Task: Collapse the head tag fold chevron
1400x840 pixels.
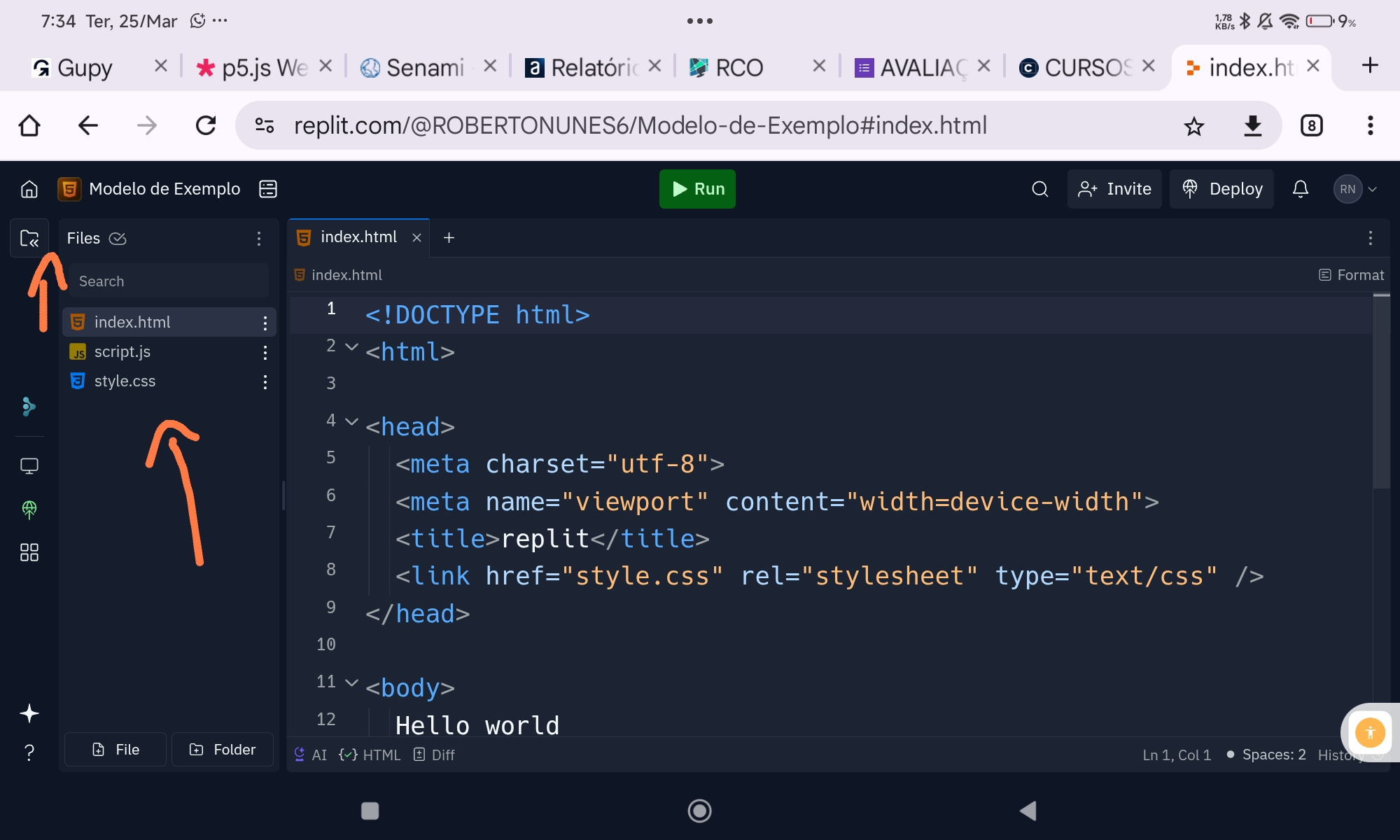Action: tap(352, 421)
